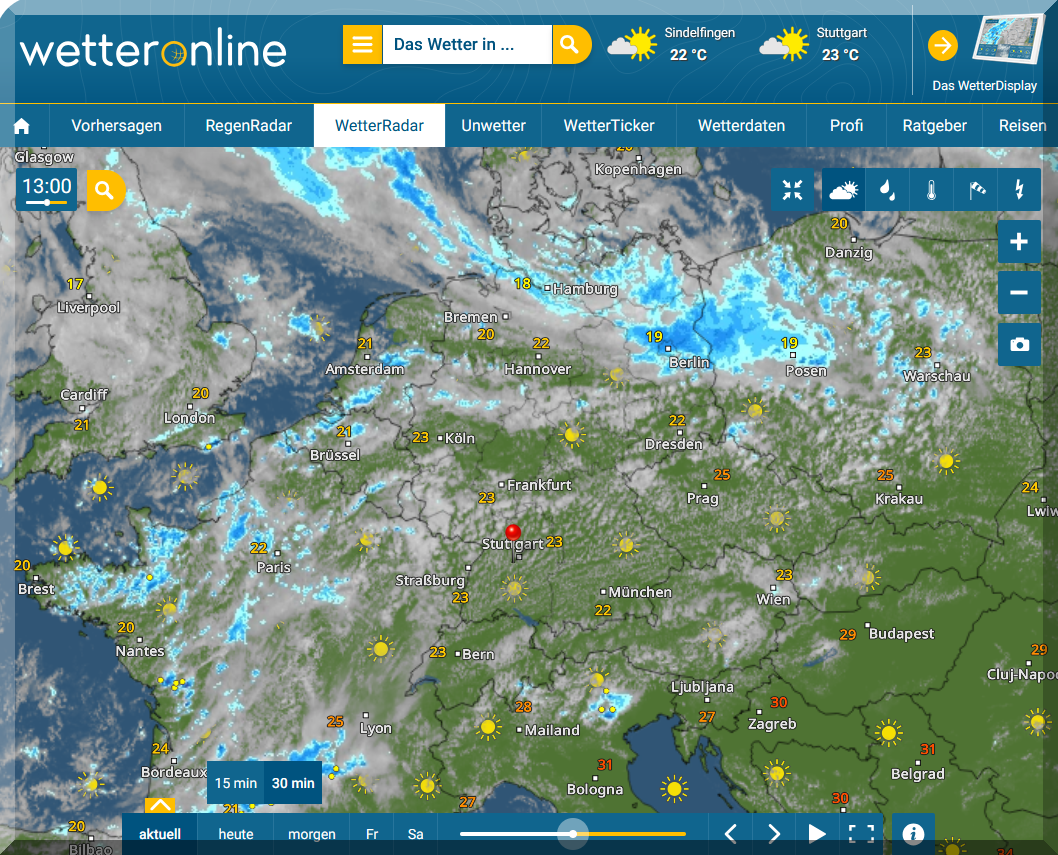Switch on the lightning layer
The image size is (1058, 855).
click(1019, 190)
